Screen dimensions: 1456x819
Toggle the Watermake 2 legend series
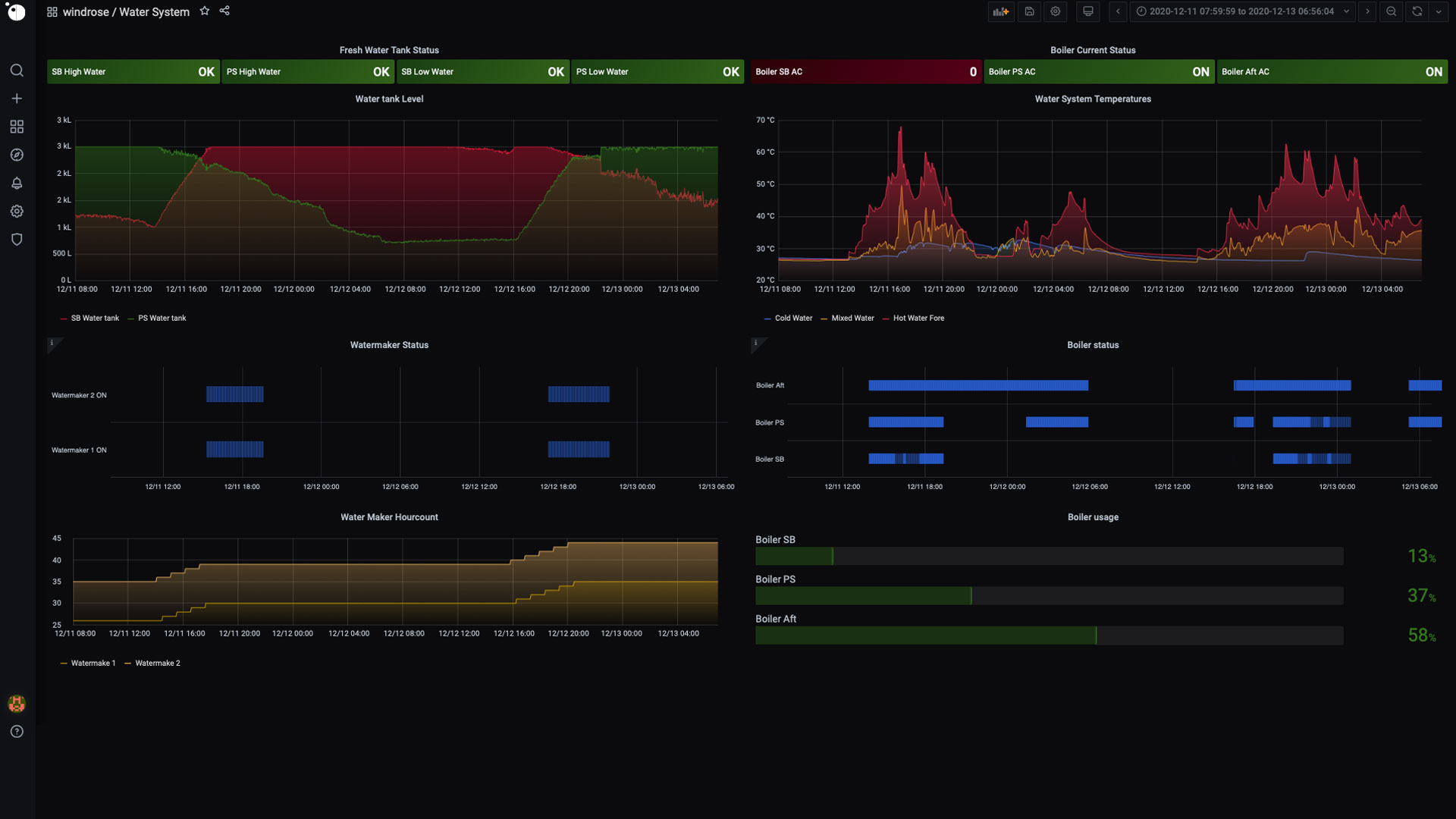click(157, 664)
